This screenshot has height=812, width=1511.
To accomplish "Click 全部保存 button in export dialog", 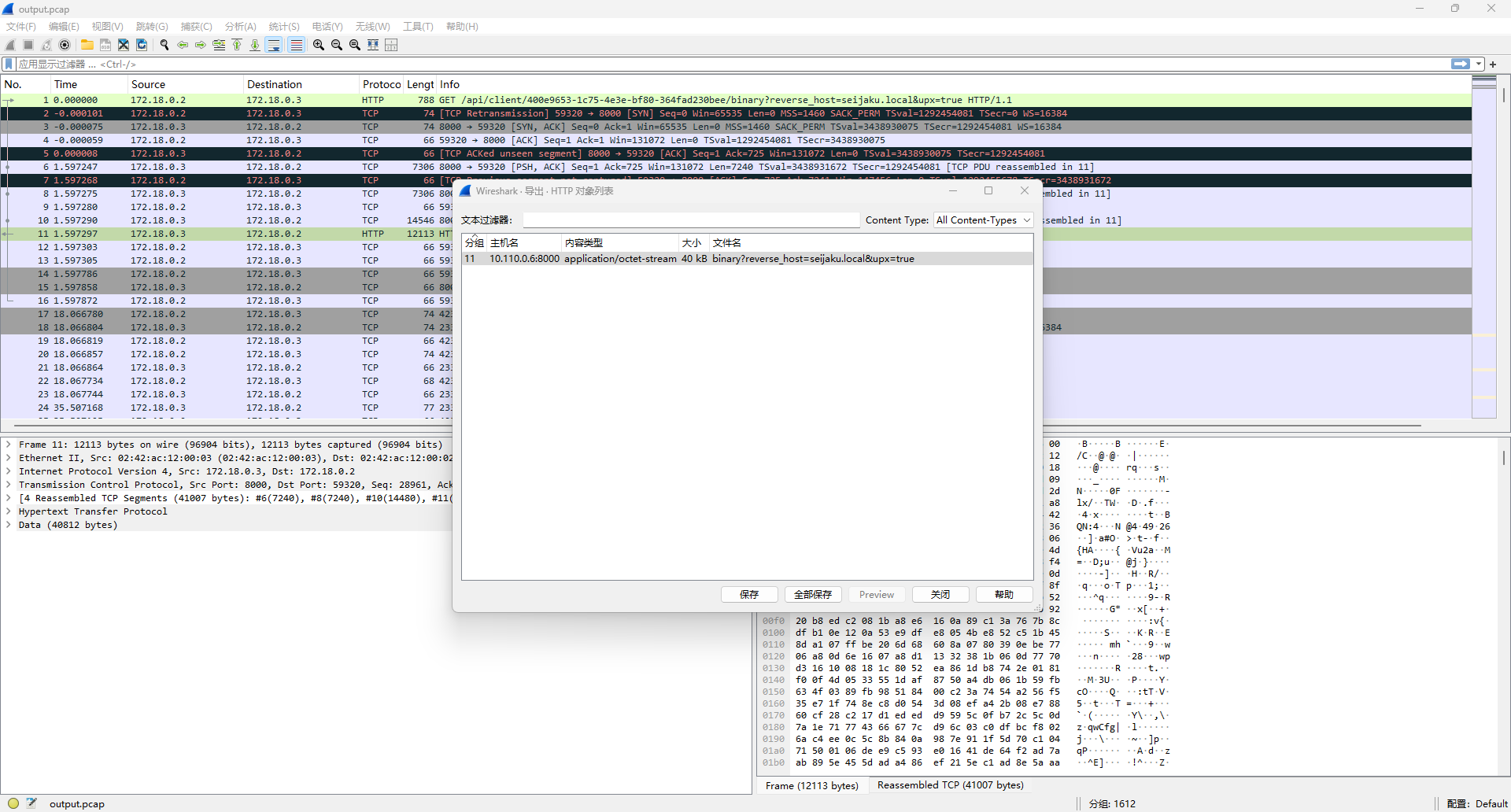I will tap(813, 595).
